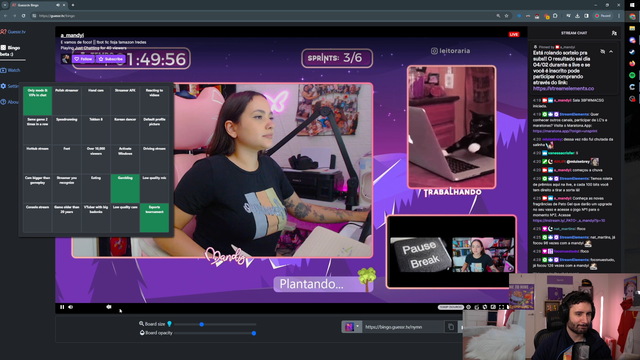This screenshot has width=640, height=360.
Task: Select the 'Hottub stream' bingo cell
Action: (38, 159)
